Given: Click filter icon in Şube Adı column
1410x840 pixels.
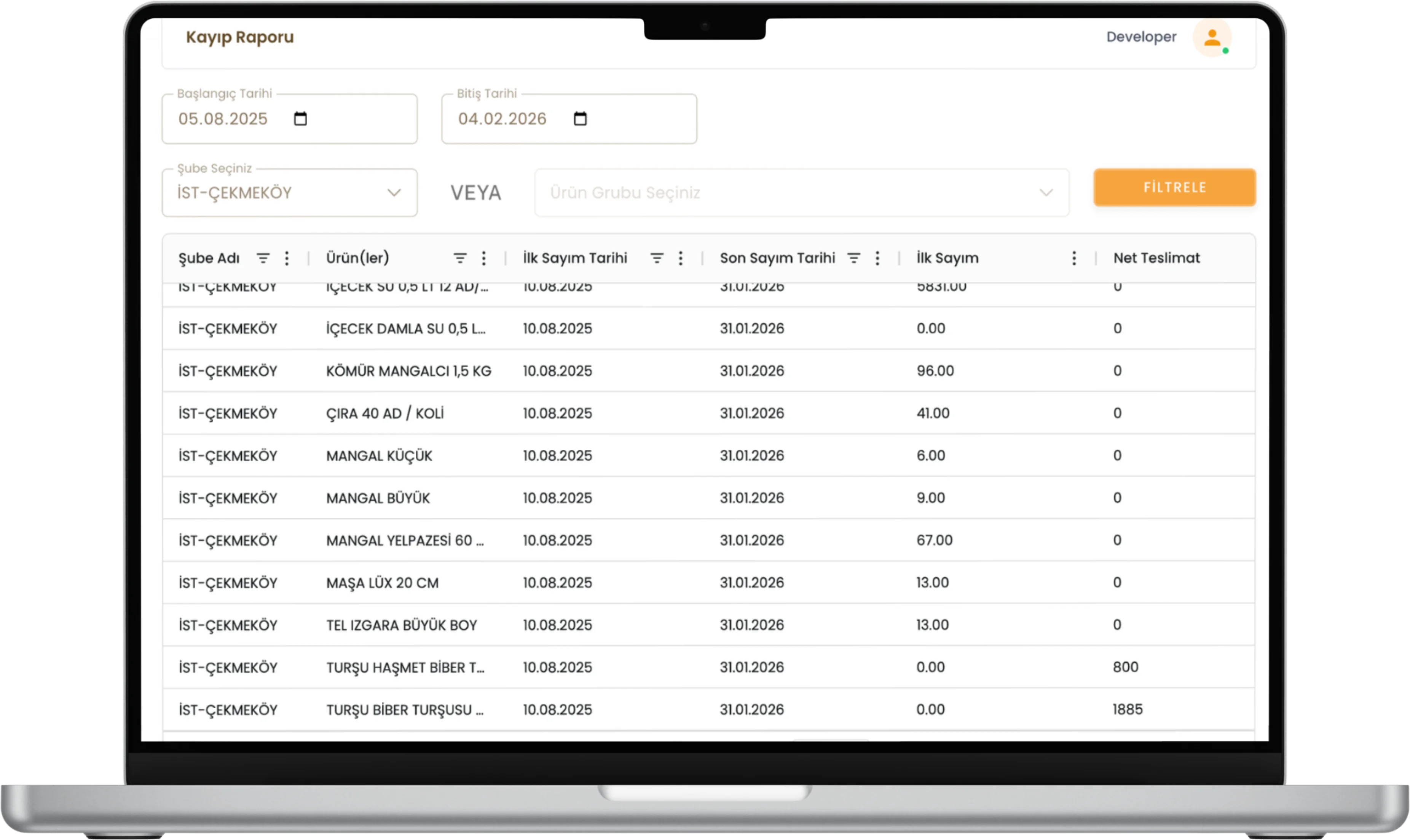Looking at the screenshot, I should [263, 258].
